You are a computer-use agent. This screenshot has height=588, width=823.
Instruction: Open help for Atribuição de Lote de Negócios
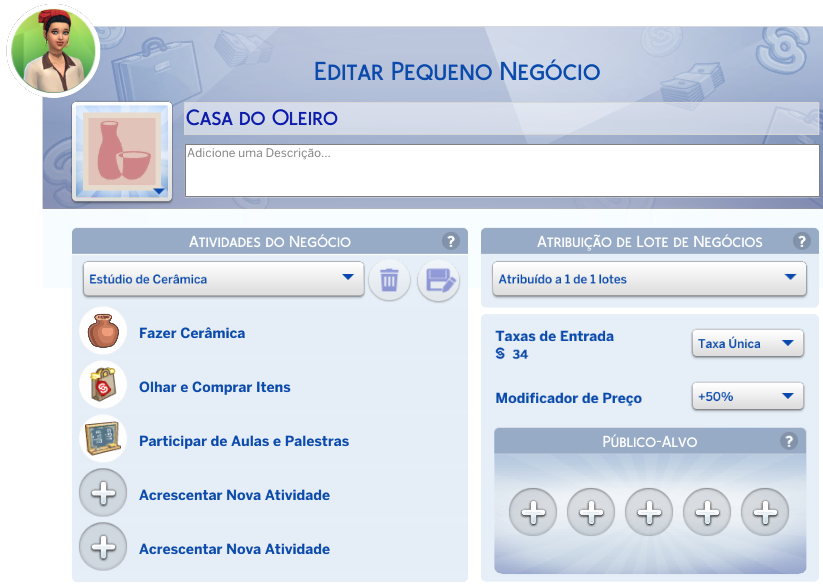pyautogui.click(x=801, y=242)
